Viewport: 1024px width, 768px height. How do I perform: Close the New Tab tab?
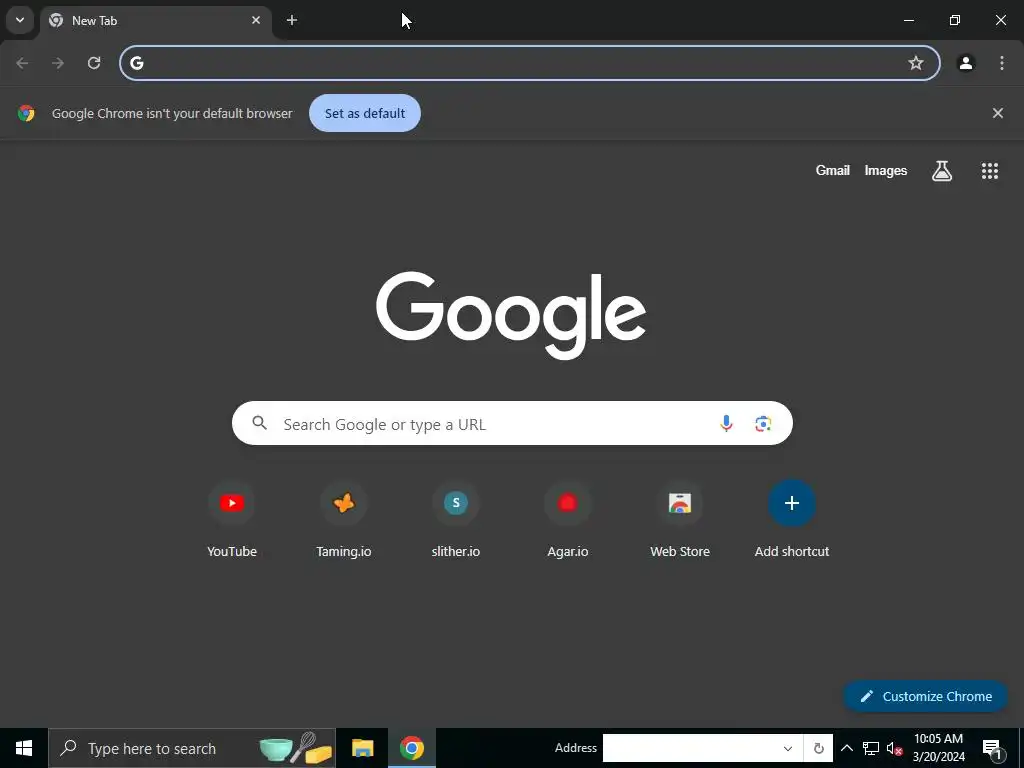[256, 20]
